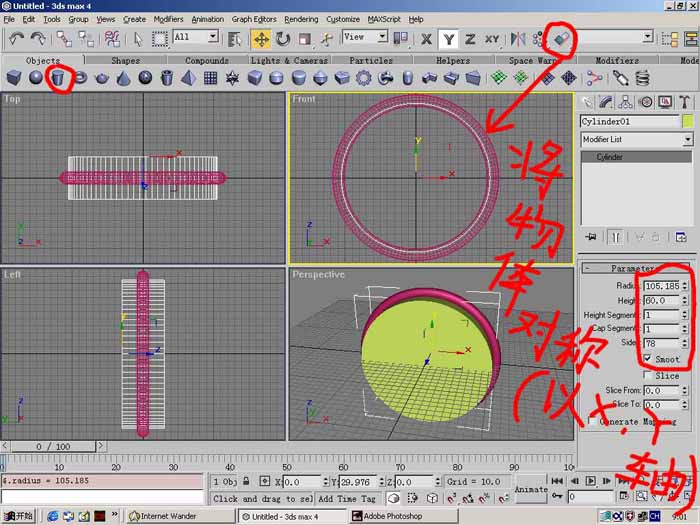Click the time slider showing 0 / 100
The height and width of the screenshot is (525, 700).
pyautogui.click(x=53, y=446)
